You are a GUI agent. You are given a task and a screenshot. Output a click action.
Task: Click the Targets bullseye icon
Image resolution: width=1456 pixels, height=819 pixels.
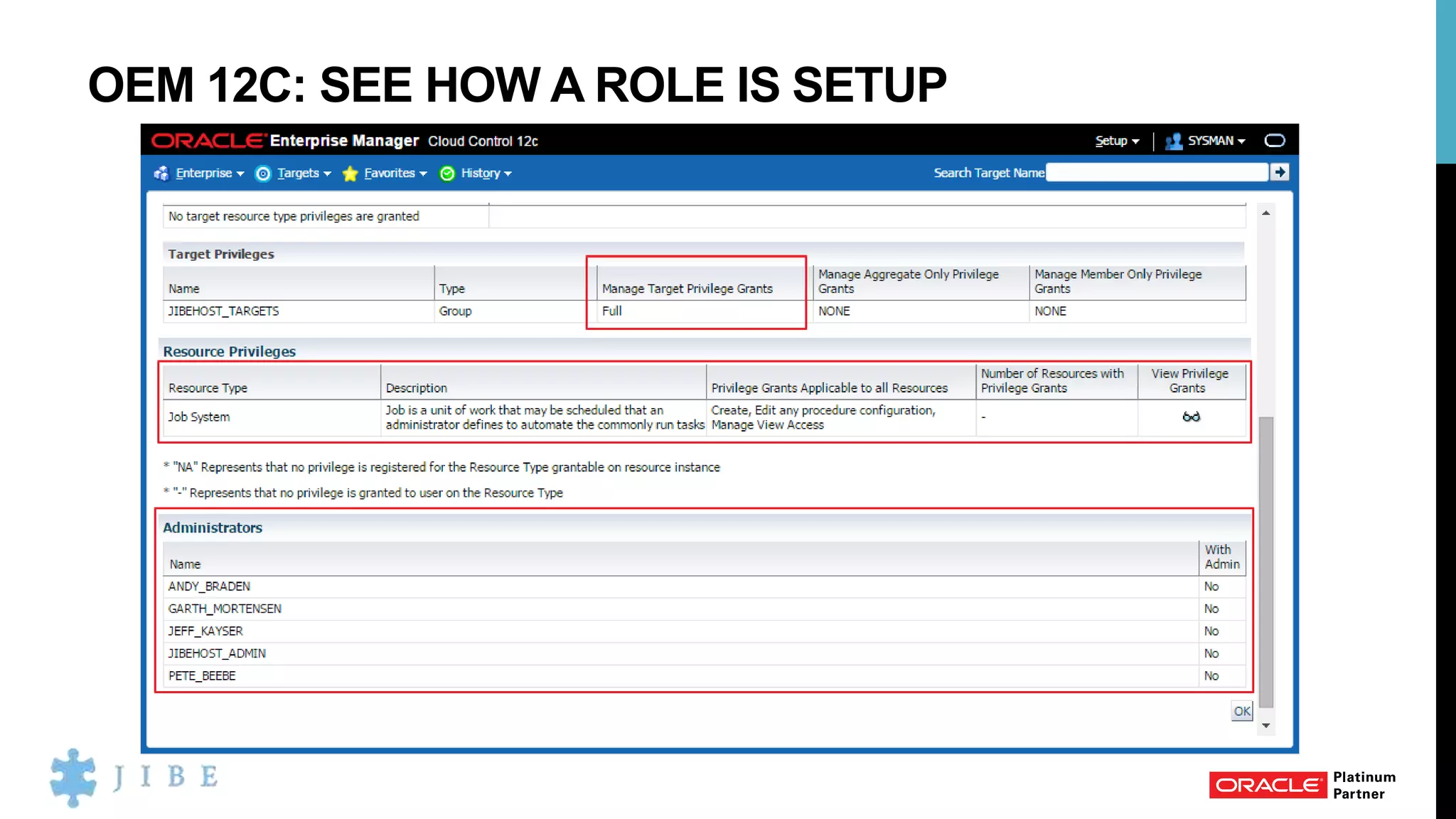263,173
